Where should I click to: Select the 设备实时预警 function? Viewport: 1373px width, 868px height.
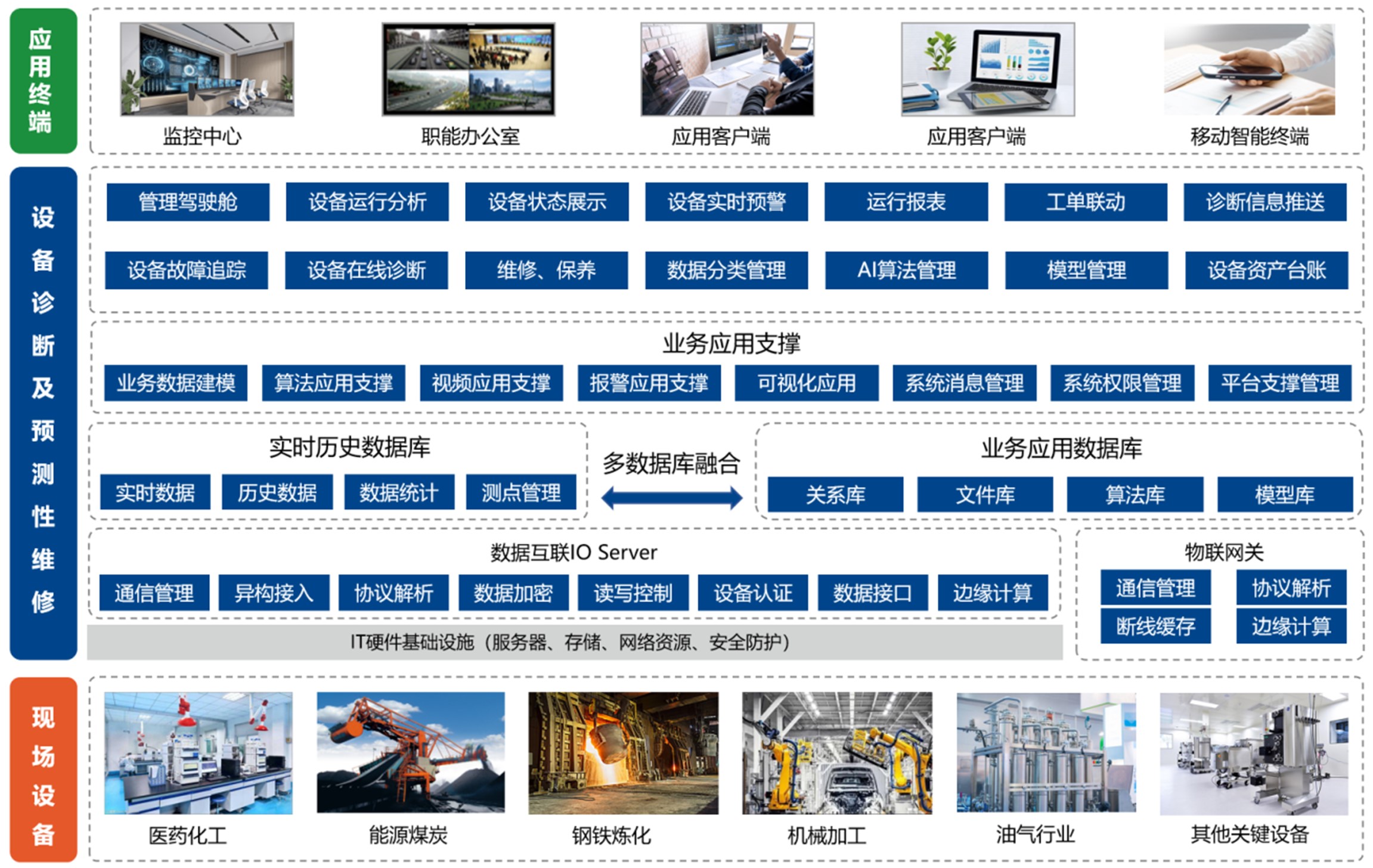pos(726,203)
